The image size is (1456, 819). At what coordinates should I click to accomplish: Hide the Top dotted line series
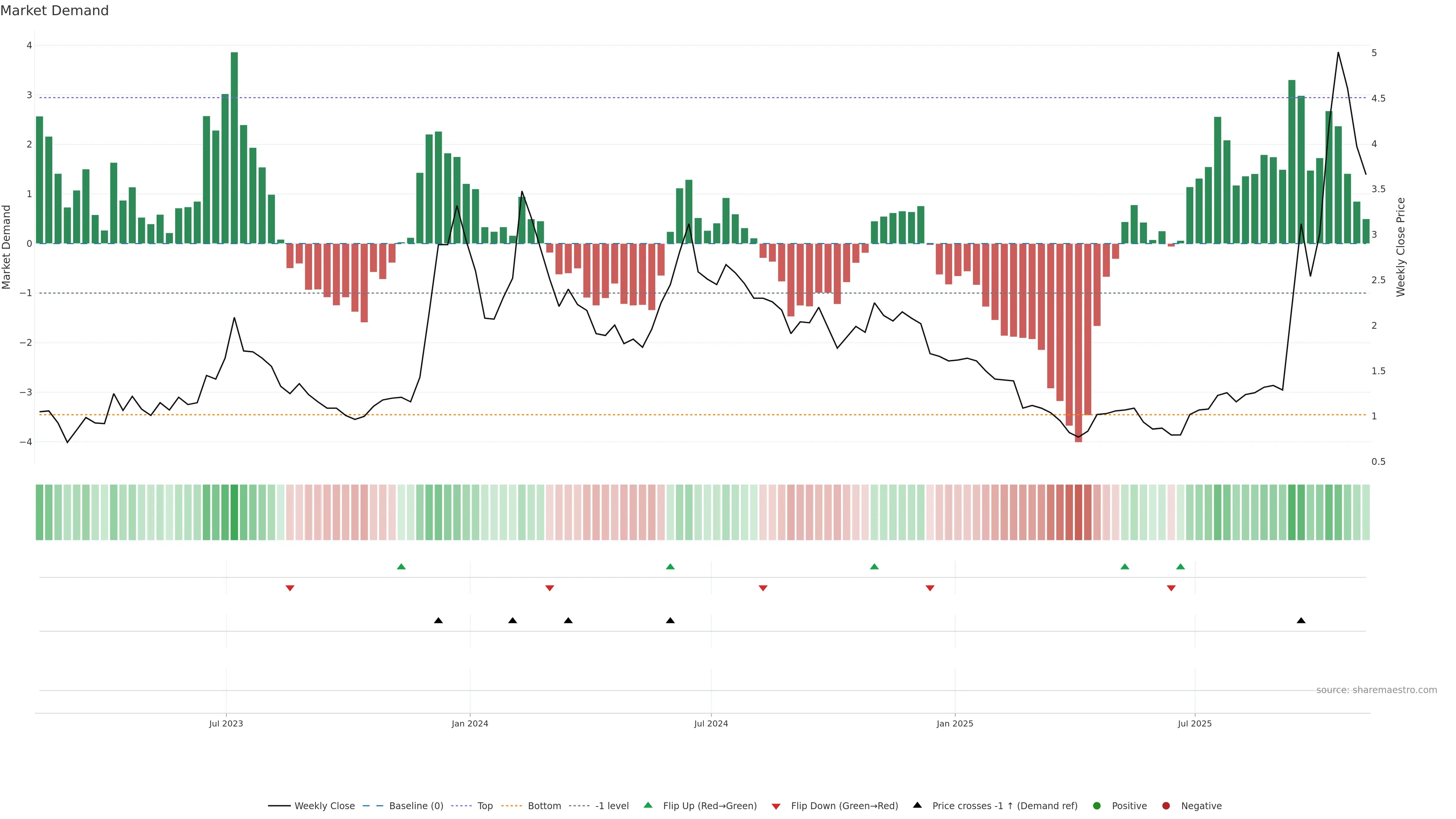[485, 806]
